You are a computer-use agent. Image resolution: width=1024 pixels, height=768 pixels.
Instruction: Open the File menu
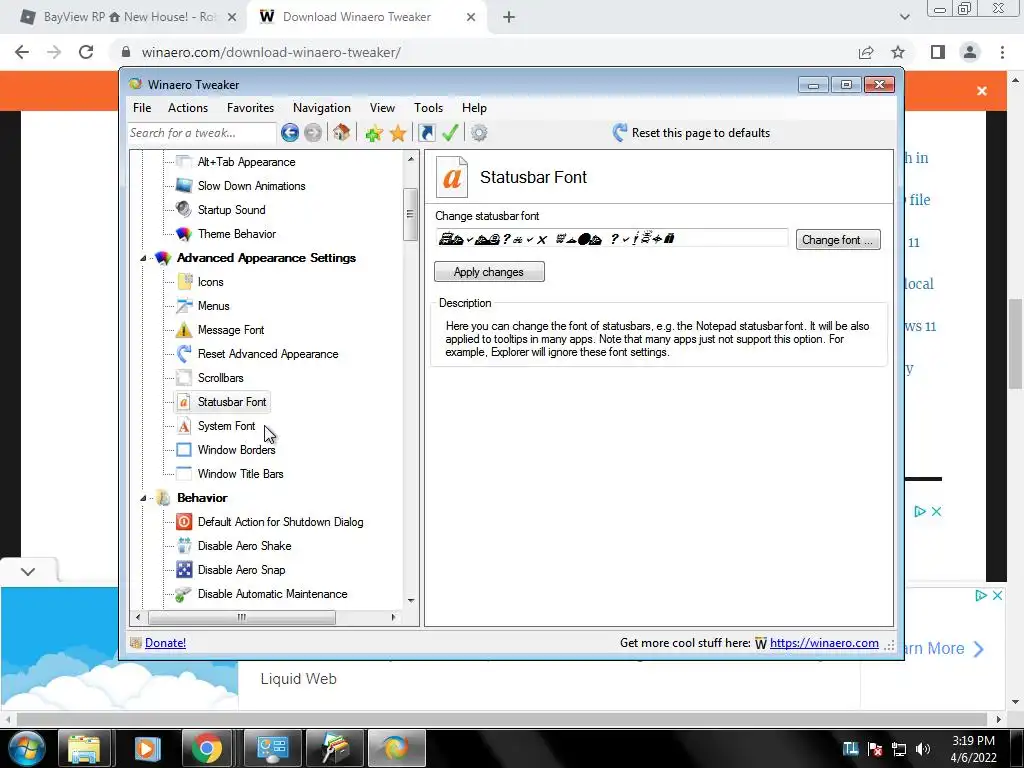[x=142, y=108]
